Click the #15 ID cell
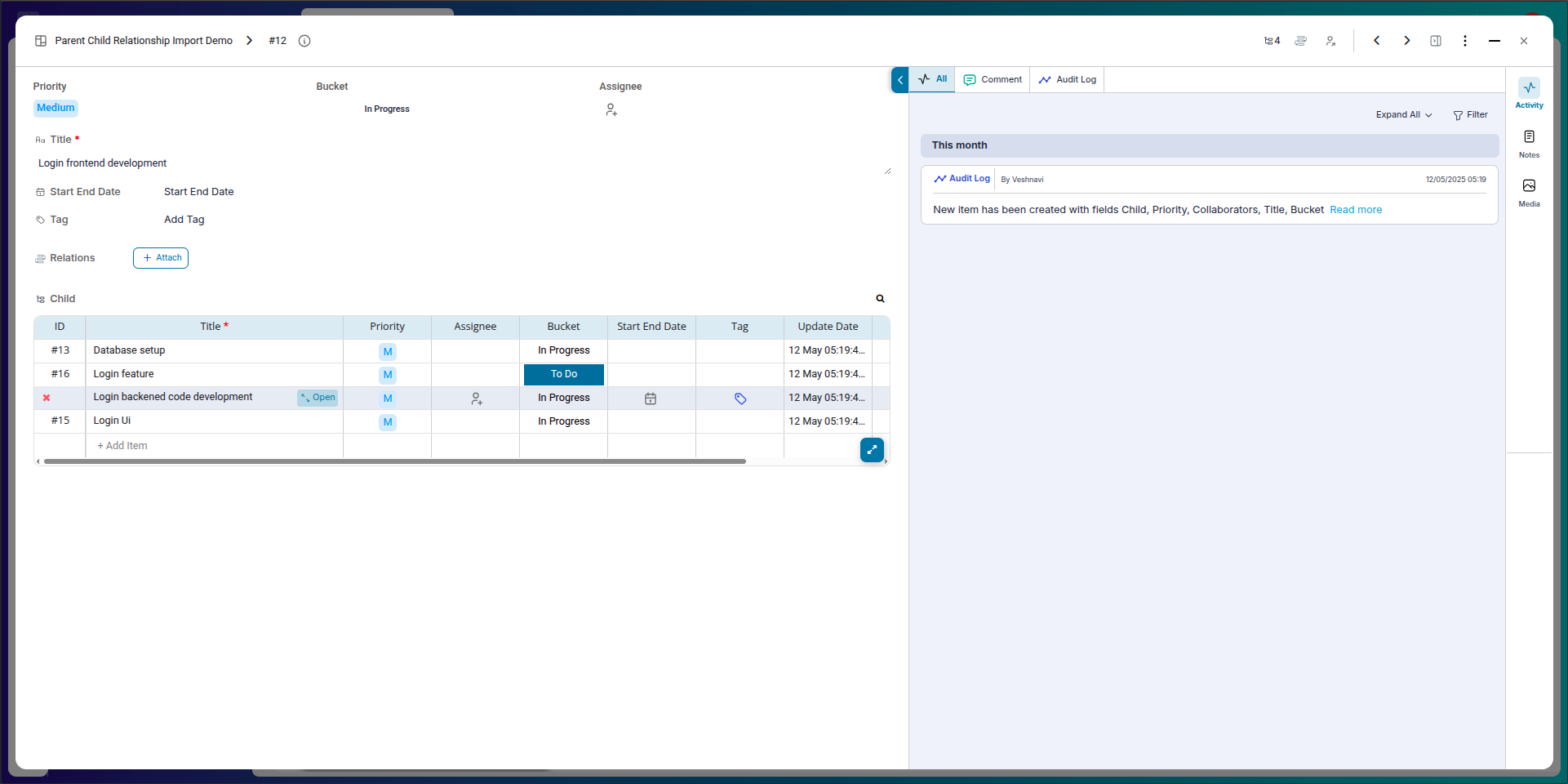1568x784 pixels. (60, 421)
